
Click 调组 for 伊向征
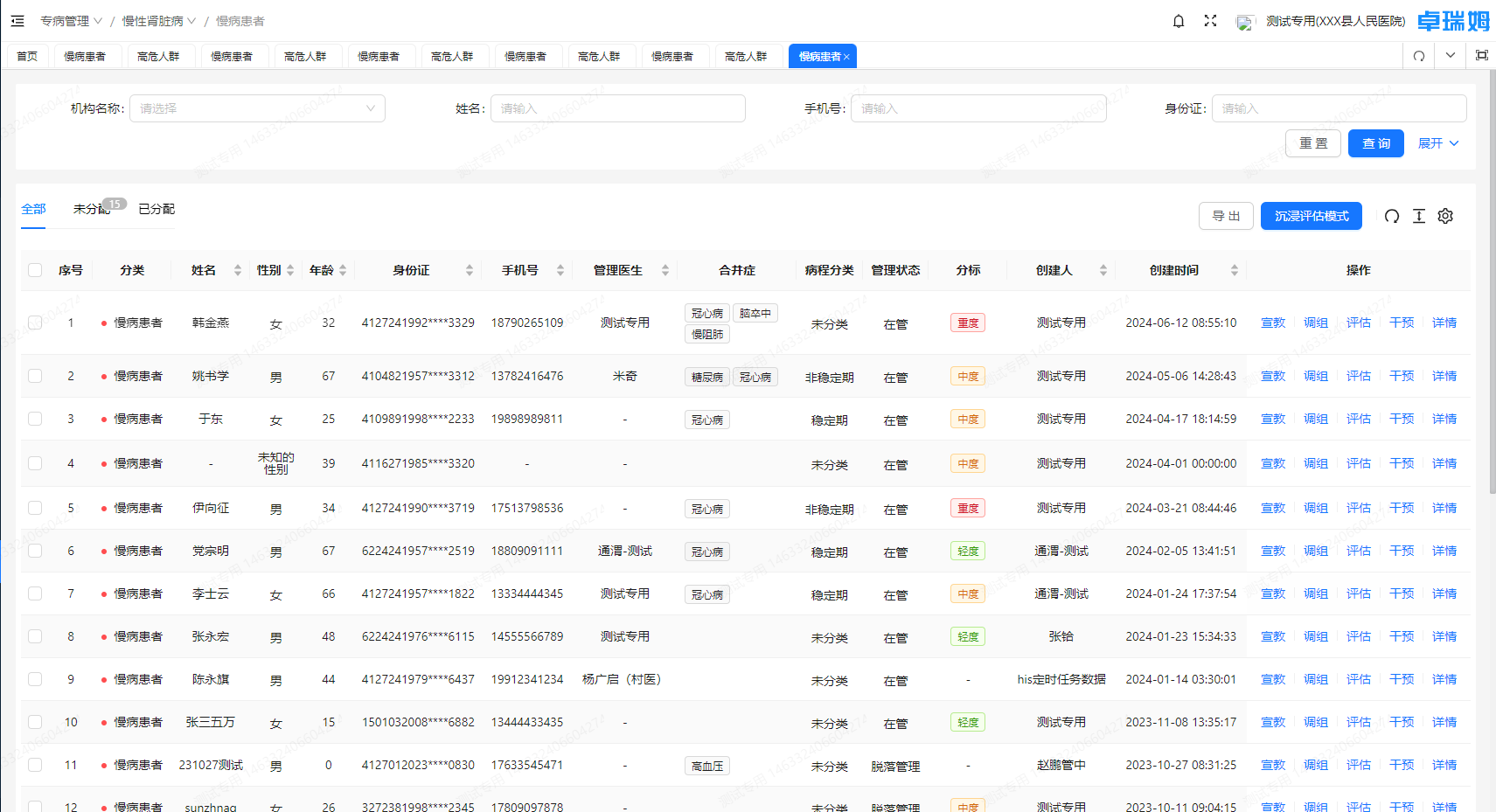tap(1316, 508)
